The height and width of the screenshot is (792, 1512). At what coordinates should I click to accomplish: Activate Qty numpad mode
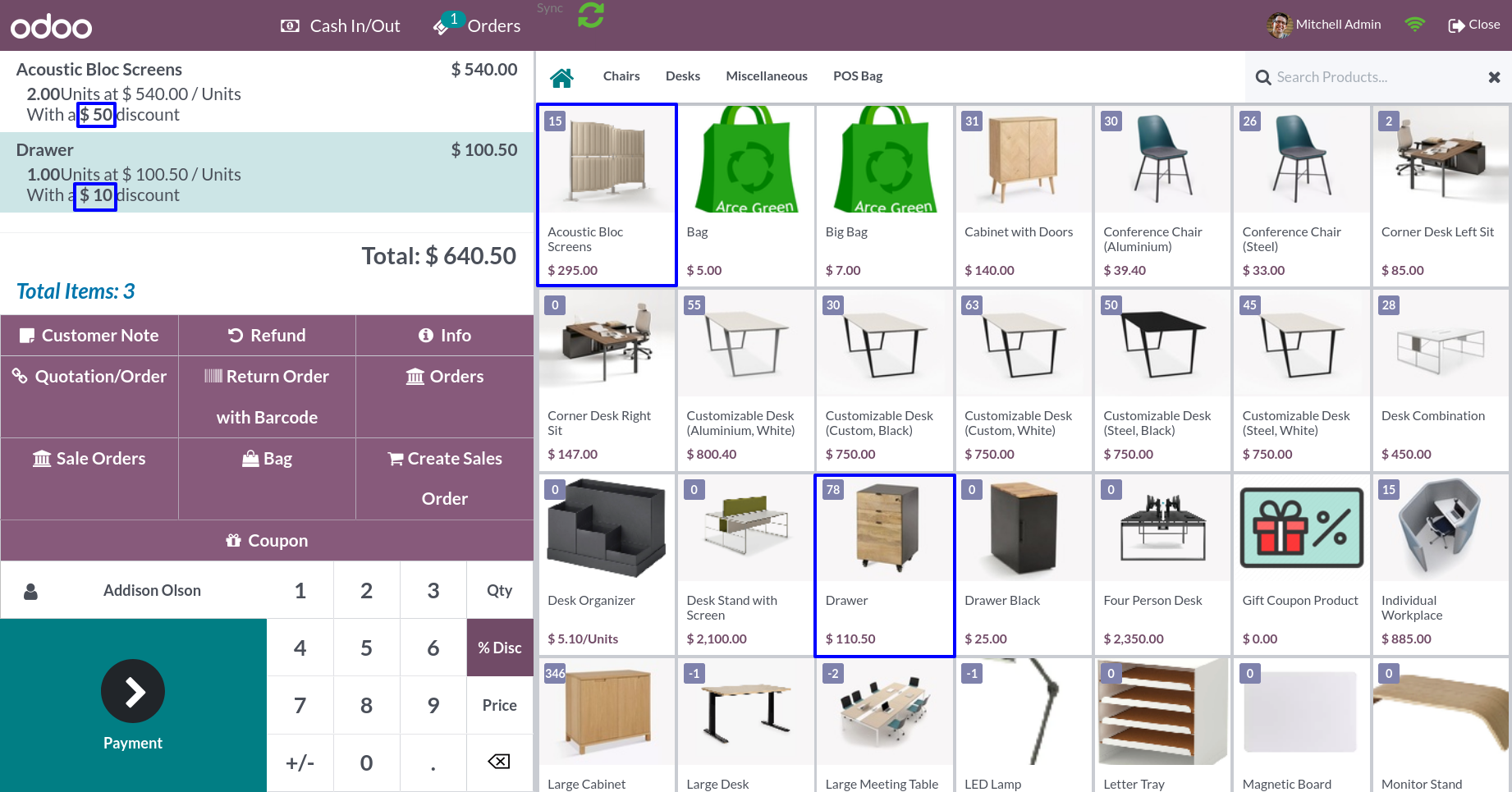[499, 590]
